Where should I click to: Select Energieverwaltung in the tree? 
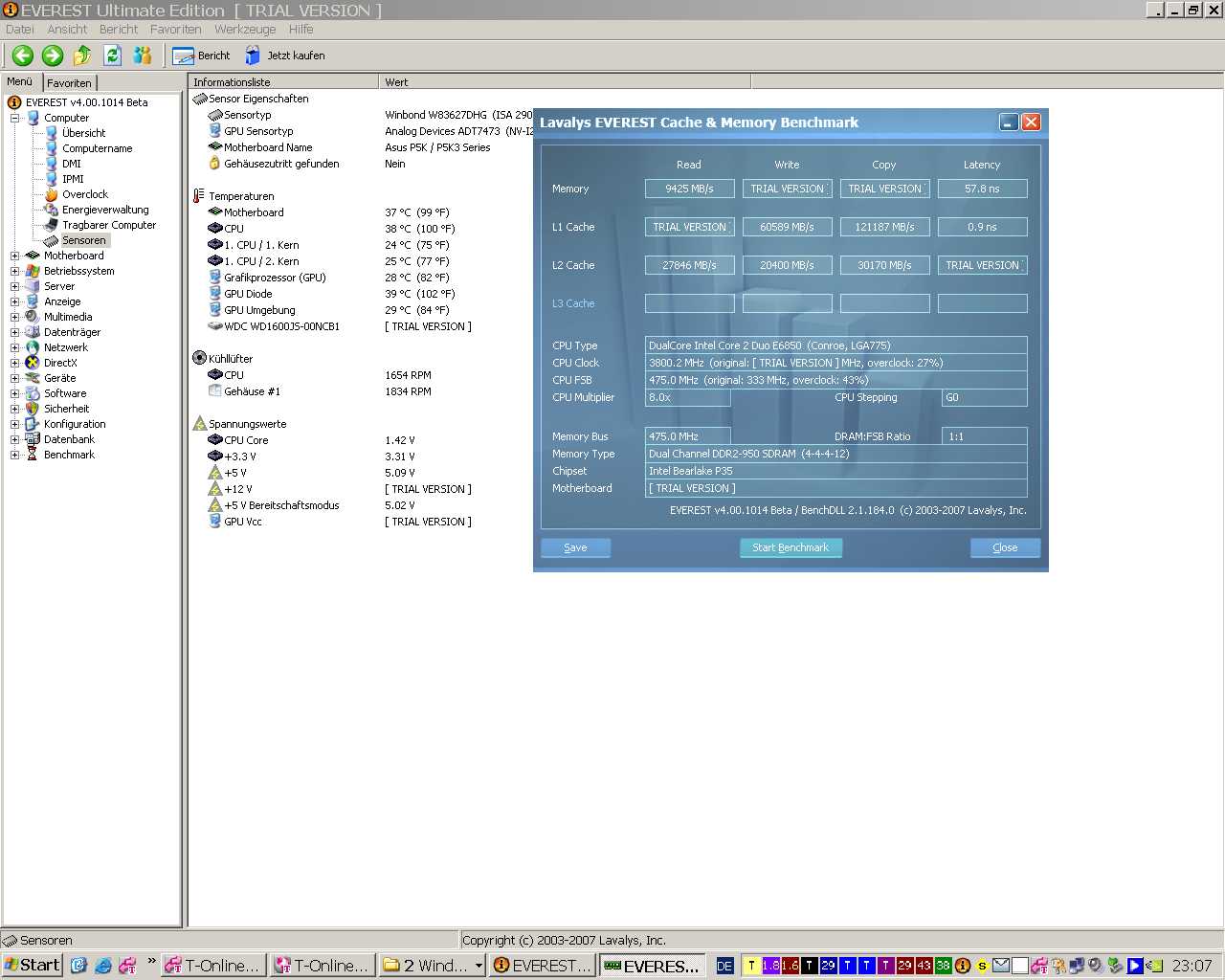(105, 210)
